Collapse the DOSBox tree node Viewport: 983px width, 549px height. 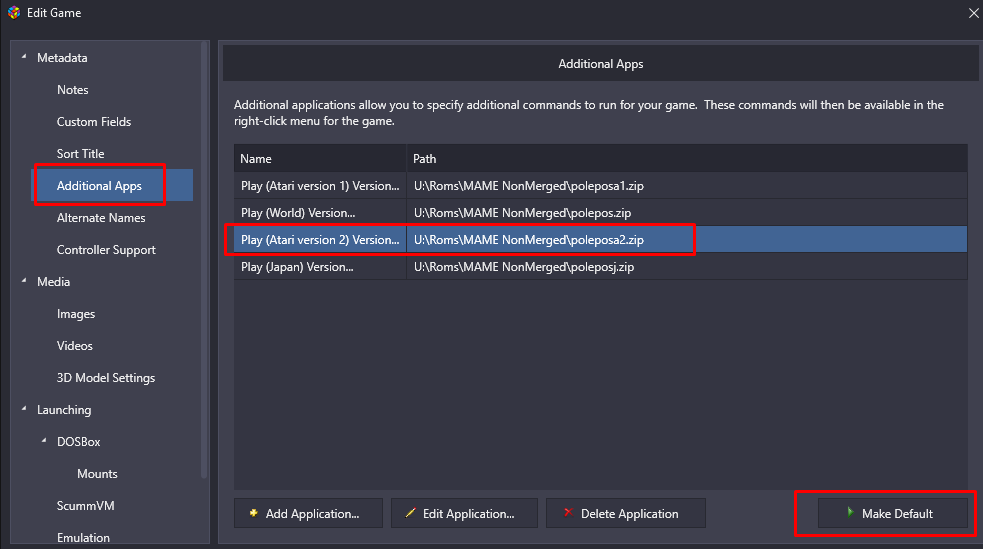pyautogui.click(x=44, y=441)
